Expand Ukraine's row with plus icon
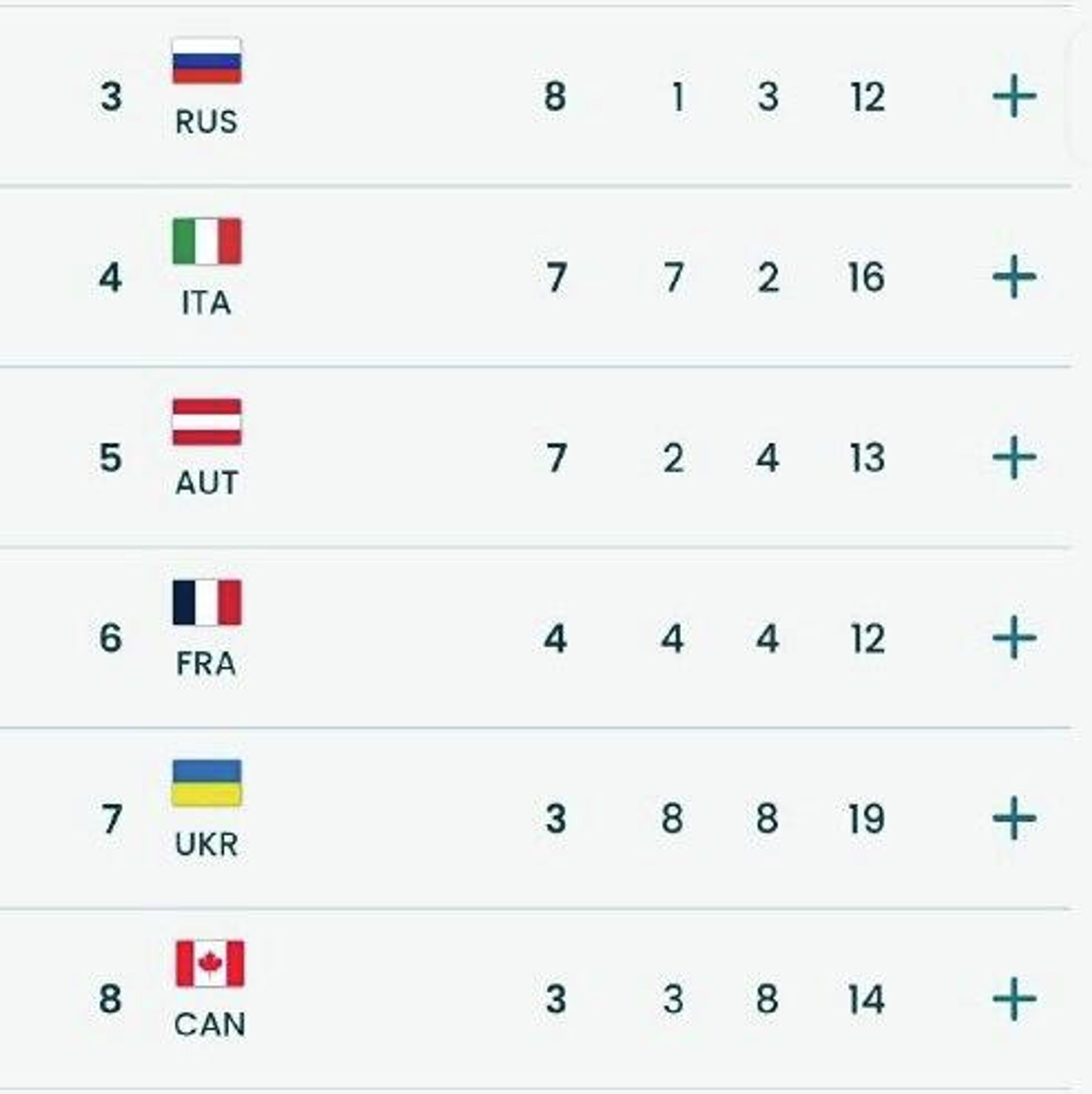The width and height of the screenshot is (1092, 1094). coord(1014,818)
